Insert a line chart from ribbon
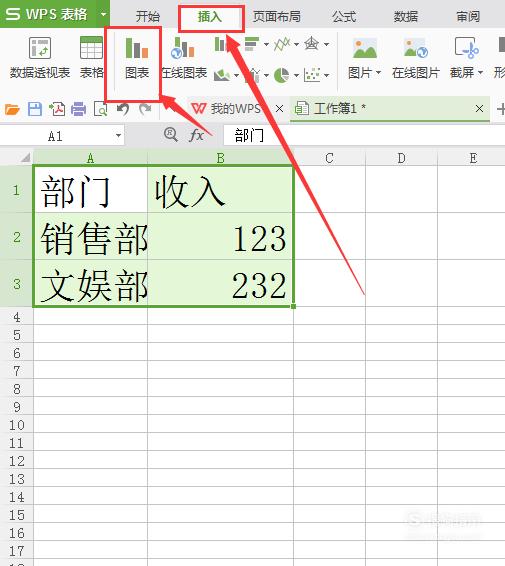Image resolution: width=505 pixels, height=566 pixels. 282,44
